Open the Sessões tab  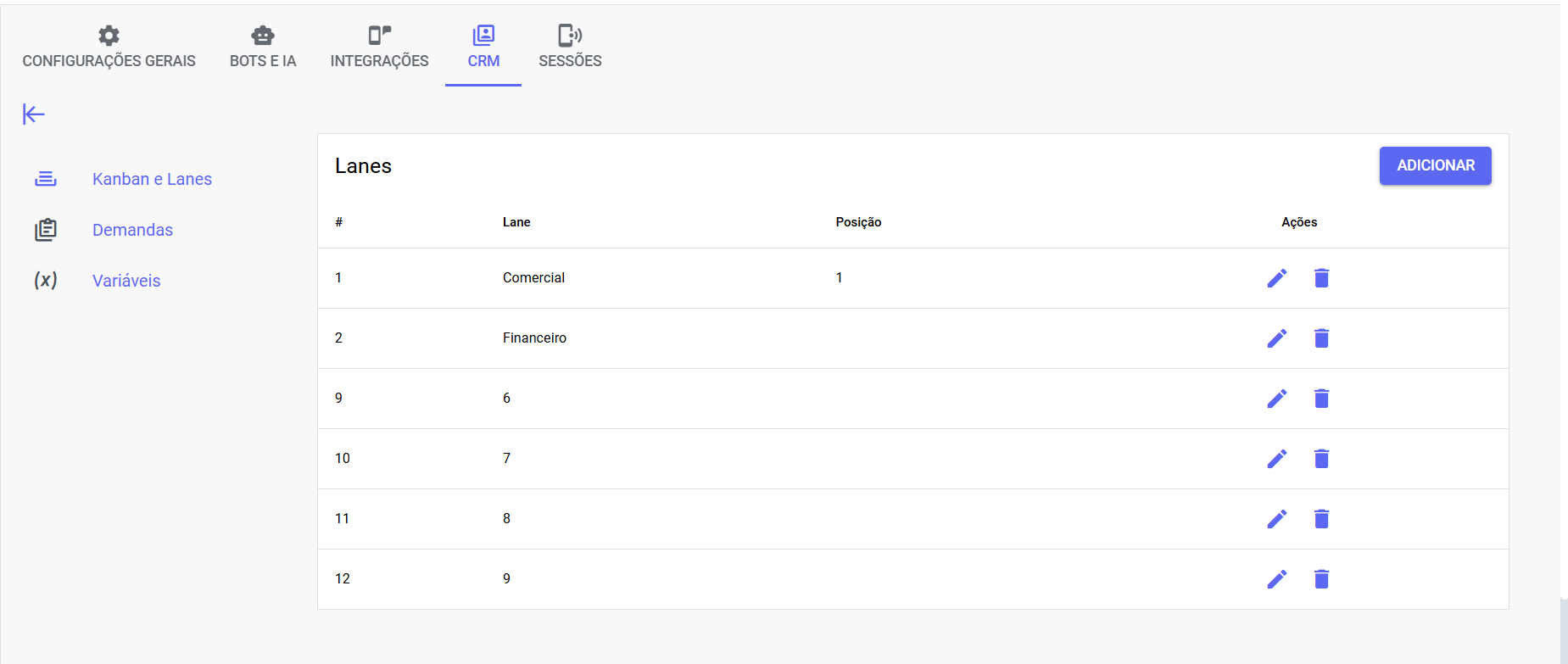click(570, 47)
